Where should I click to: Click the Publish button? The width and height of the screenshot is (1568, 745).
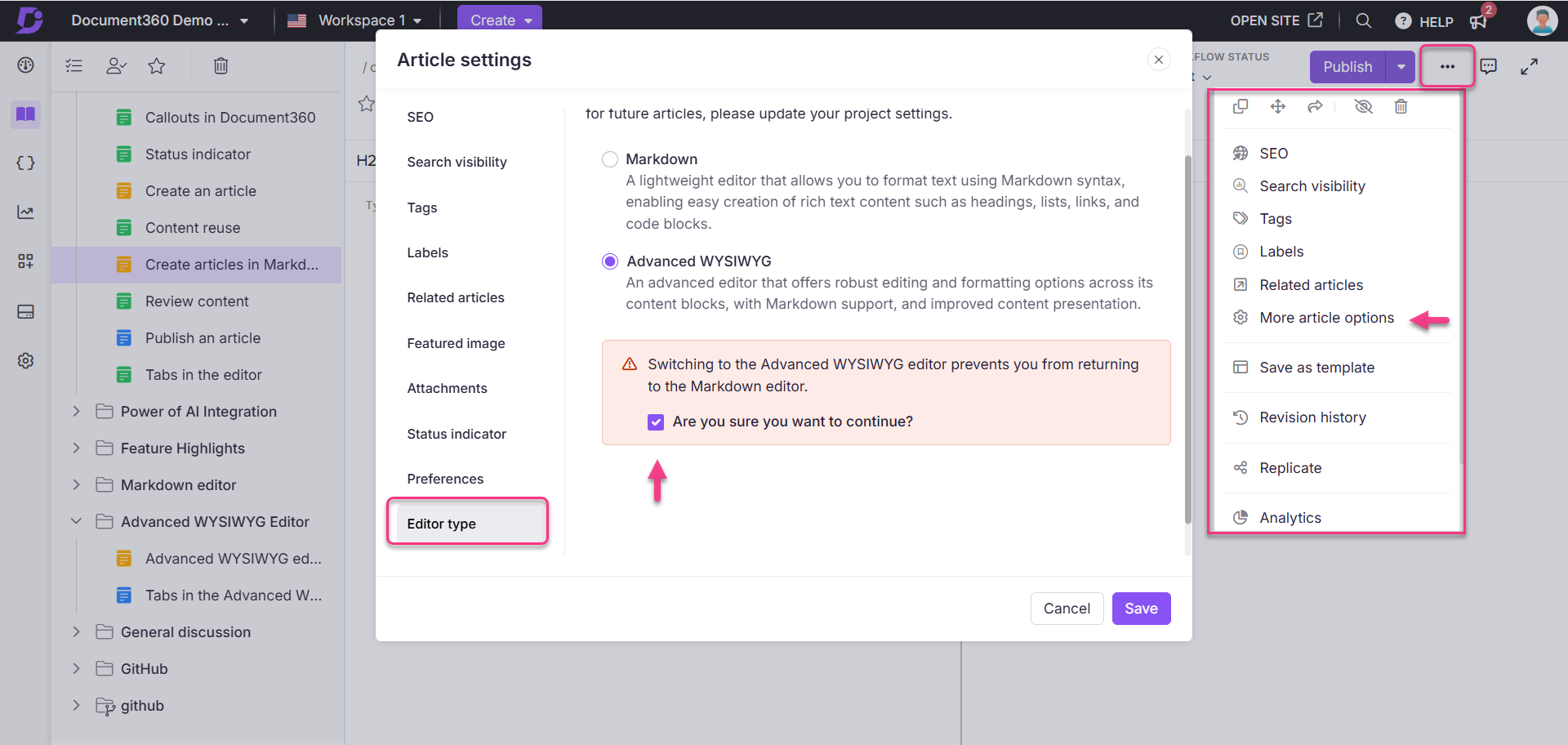coord(1347,67)
